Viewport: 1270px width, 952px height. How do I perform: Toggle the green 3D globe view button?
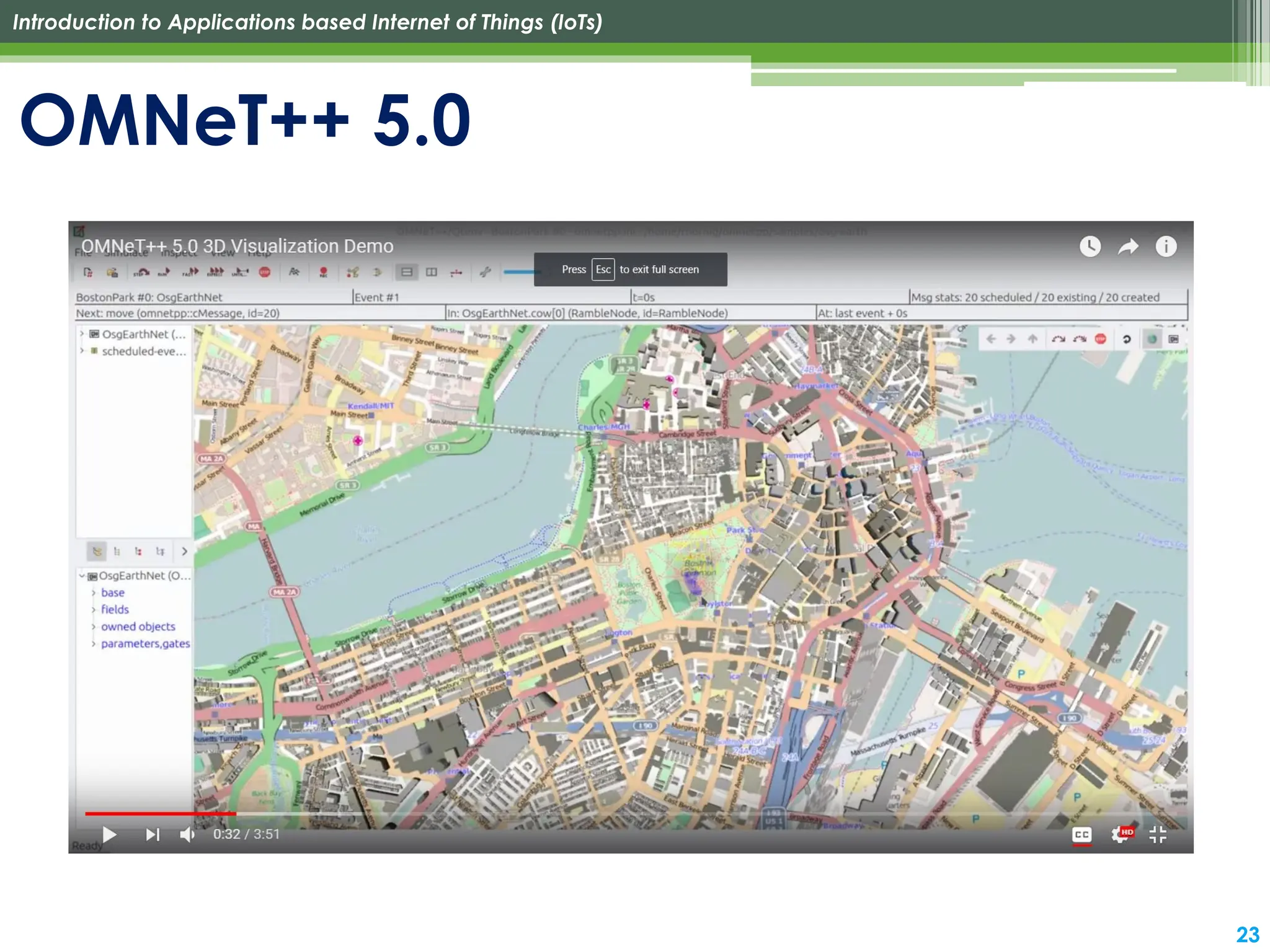click(1152, 339)
